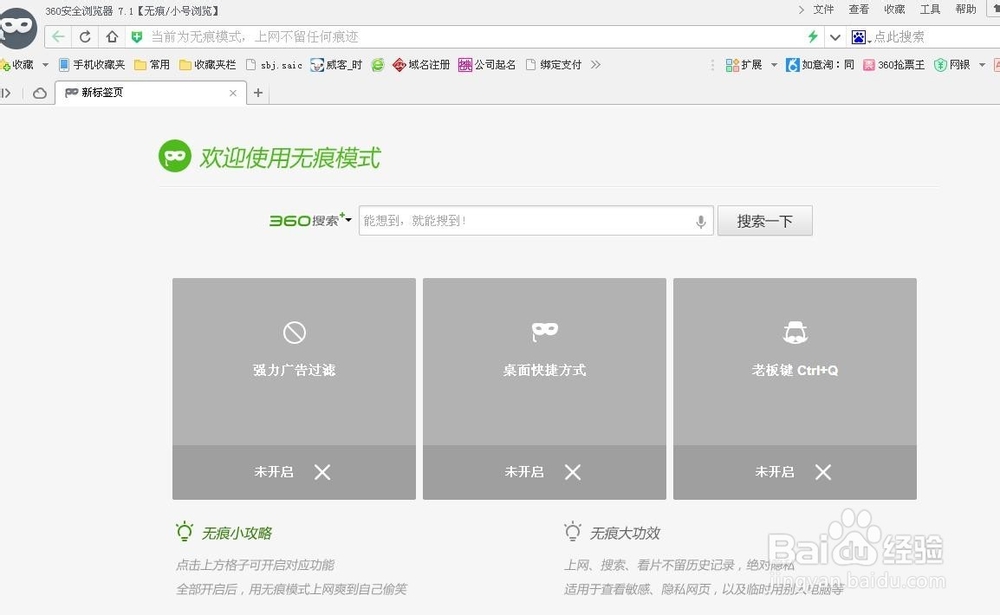
Task: Open the 域名注册 bookmark
Action: pos(421,64)
